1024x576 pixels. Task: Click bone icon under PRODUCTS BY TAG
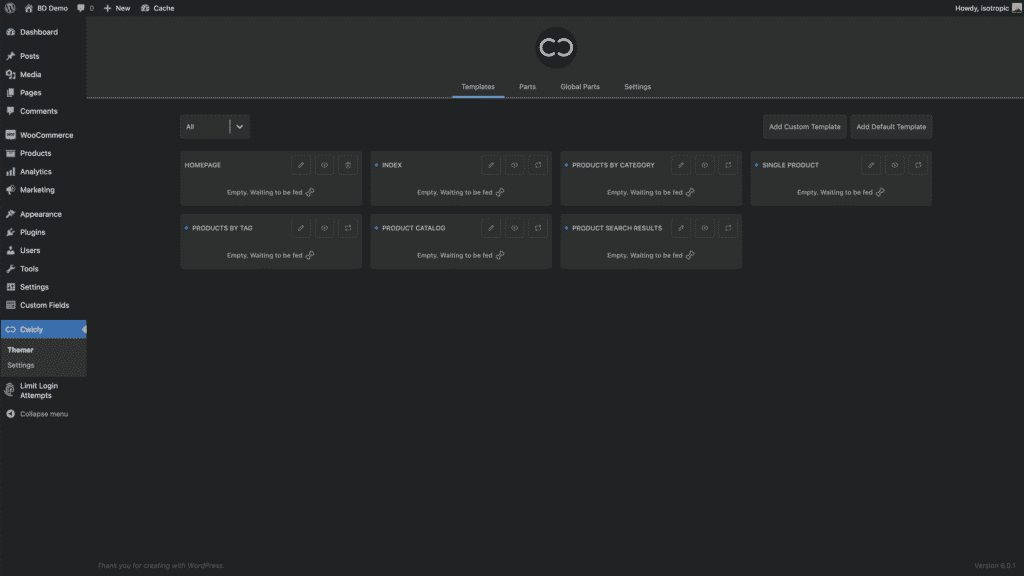click(310, 255)
